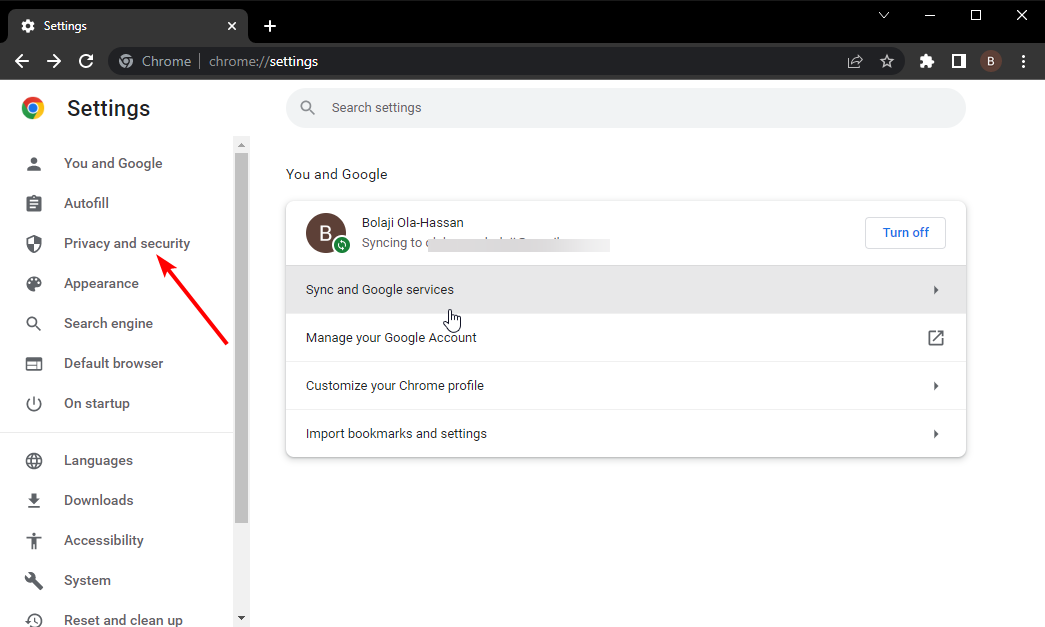Screen dimensions: 1045x627
Task: Click the Bolaji Ola-Hassan profile picture
Action: 326,233
